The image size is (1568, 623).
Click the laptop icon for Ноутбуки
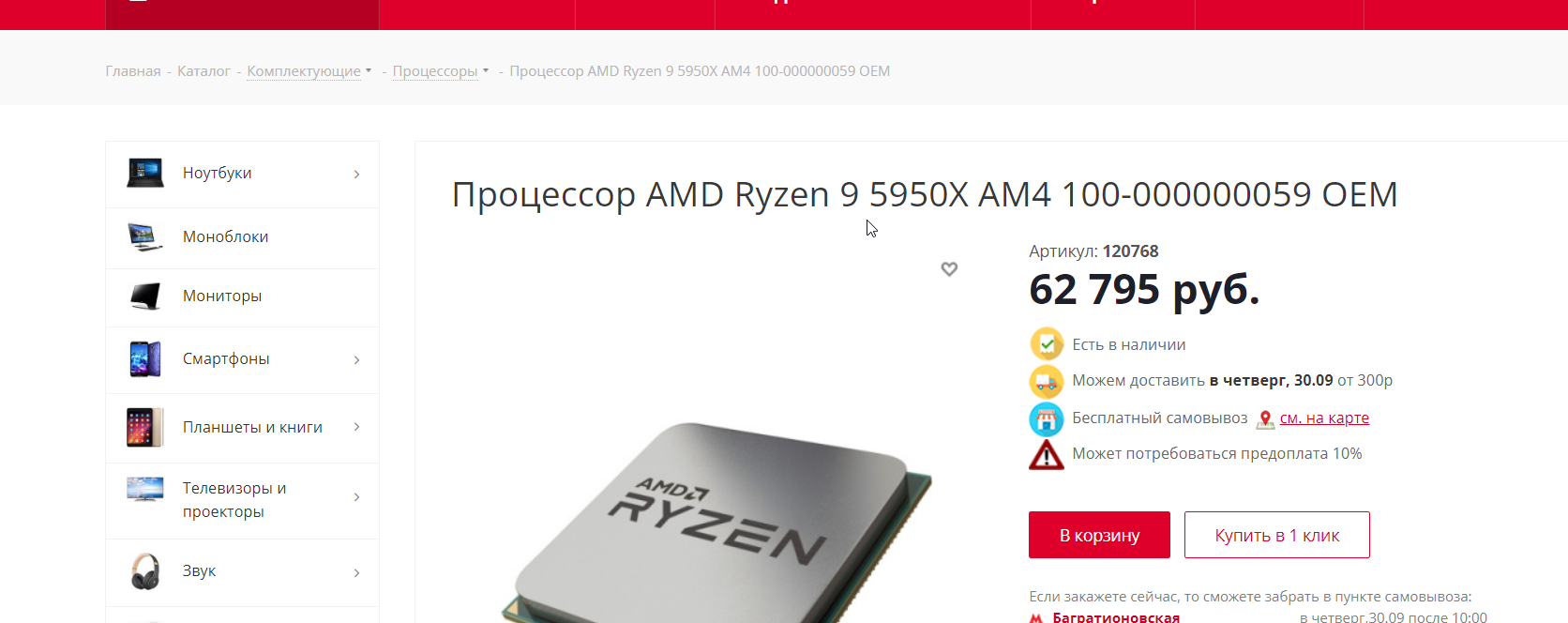(x=145, y=173)
